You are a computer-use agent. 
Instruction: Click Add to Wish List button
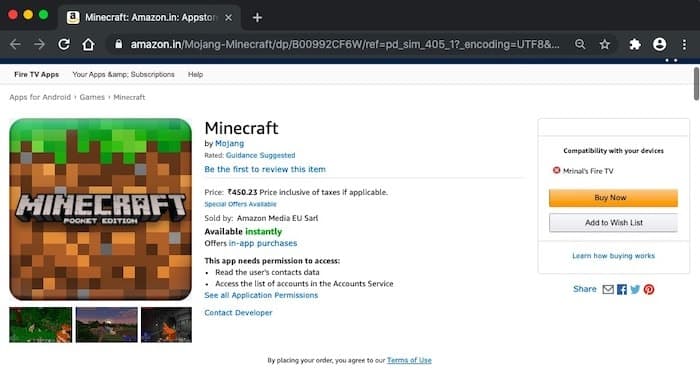[613, 223]
